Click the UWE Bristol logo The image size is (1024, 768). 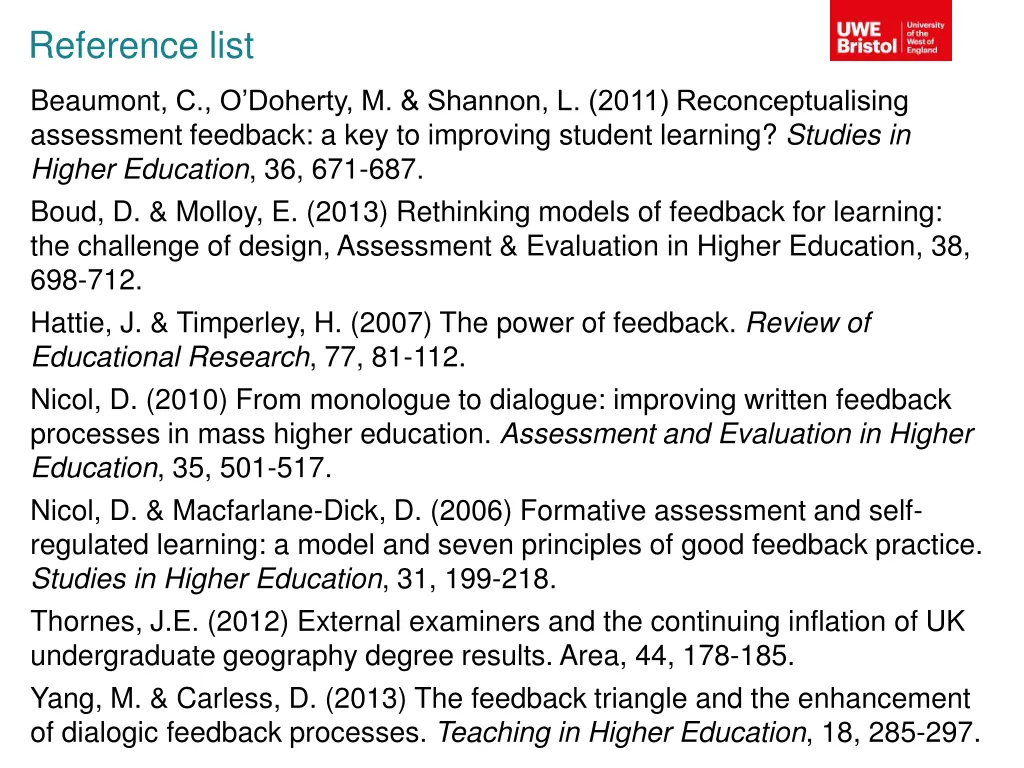point(891,31)
